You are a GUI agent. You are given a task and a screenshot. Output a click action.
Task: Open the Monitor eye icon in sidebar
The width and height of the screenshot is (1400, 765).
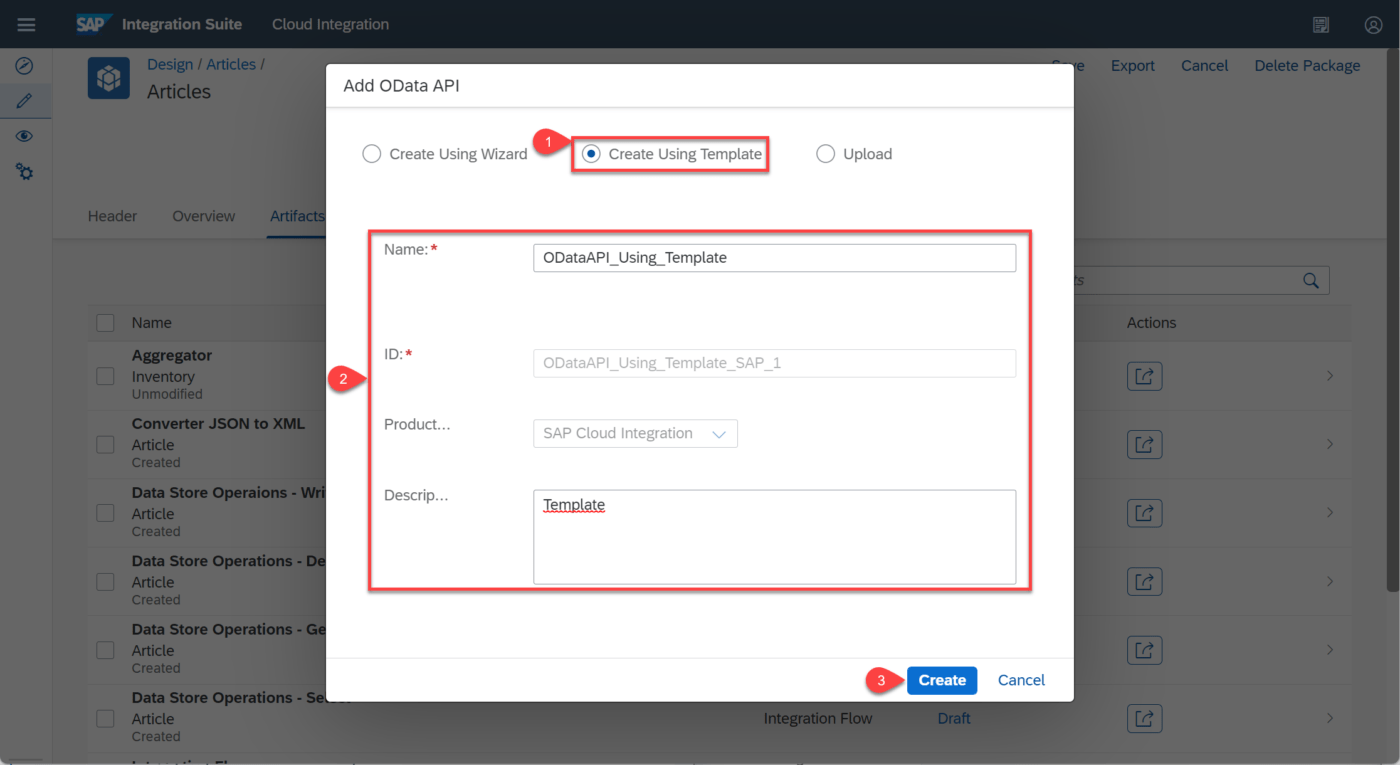tap(25, 136)
